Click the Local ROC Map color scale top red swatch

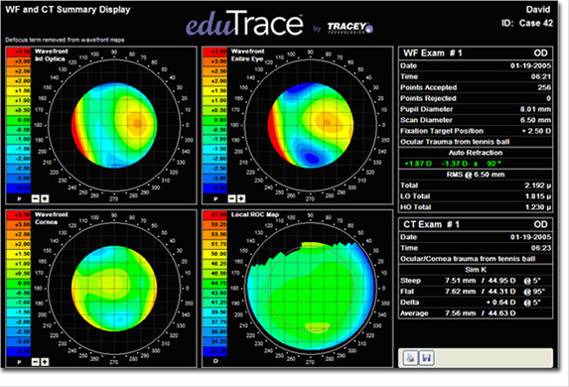pyautogui.click(x=215, y=215)
